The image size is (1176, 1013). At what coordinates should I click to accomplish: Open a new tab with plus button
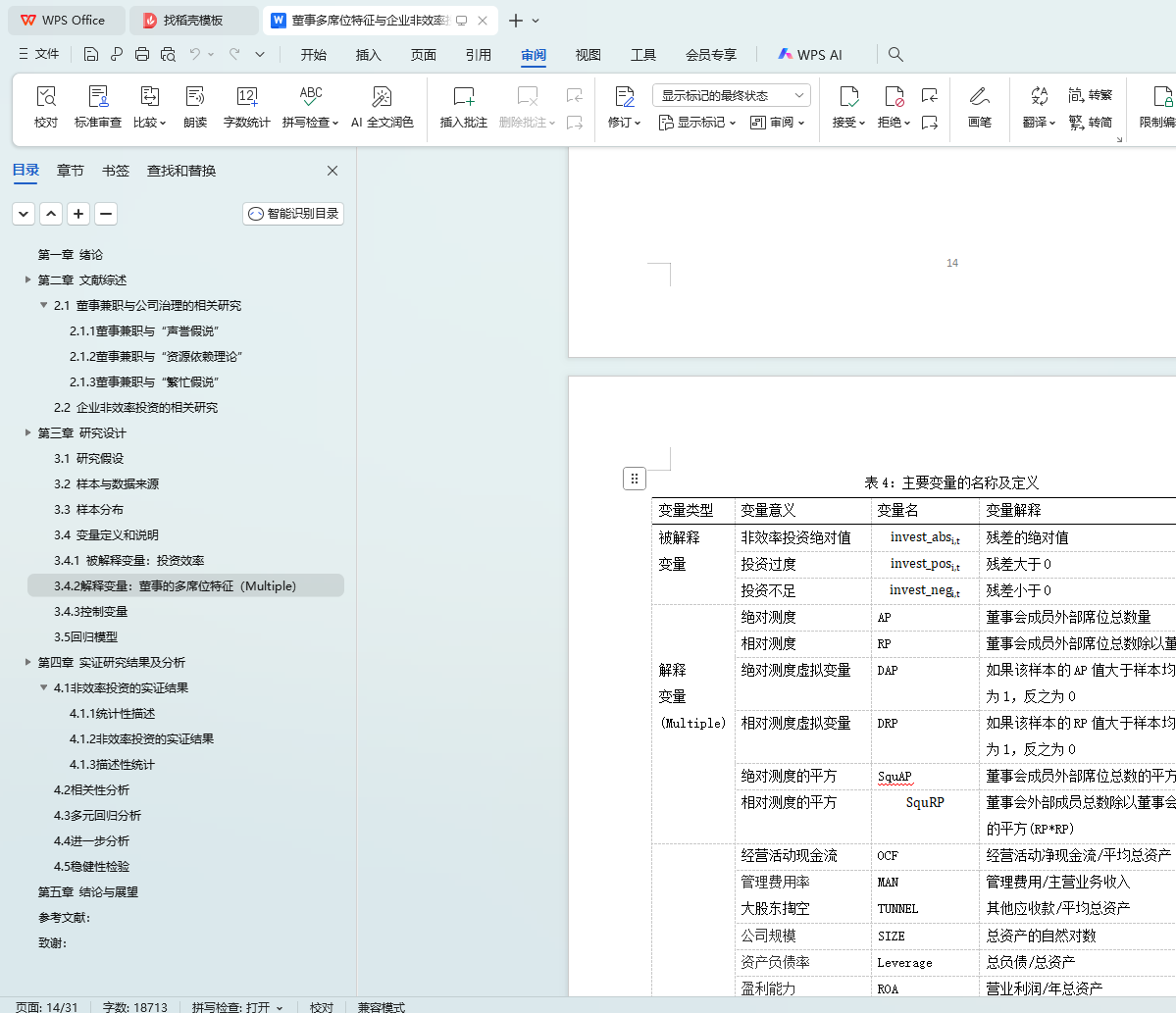coord(515,21)
